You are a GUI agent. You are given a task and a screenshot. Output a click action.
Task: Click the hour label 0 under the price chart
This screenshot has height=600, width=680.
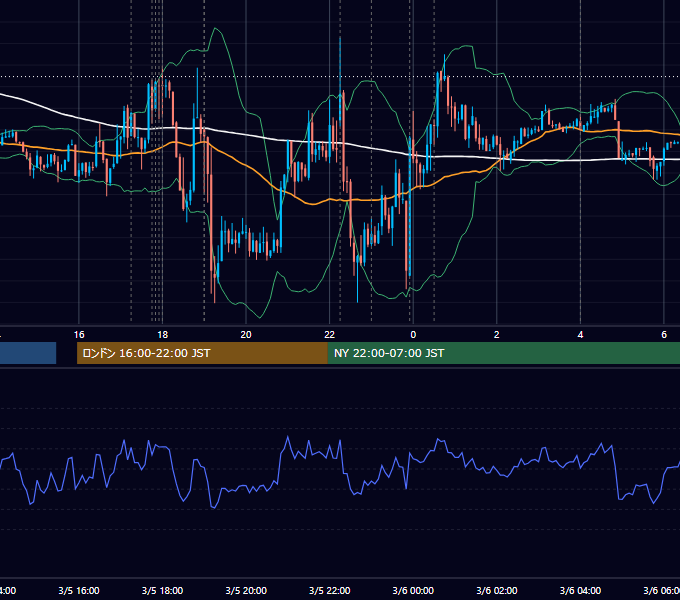(x=413, y=335)
